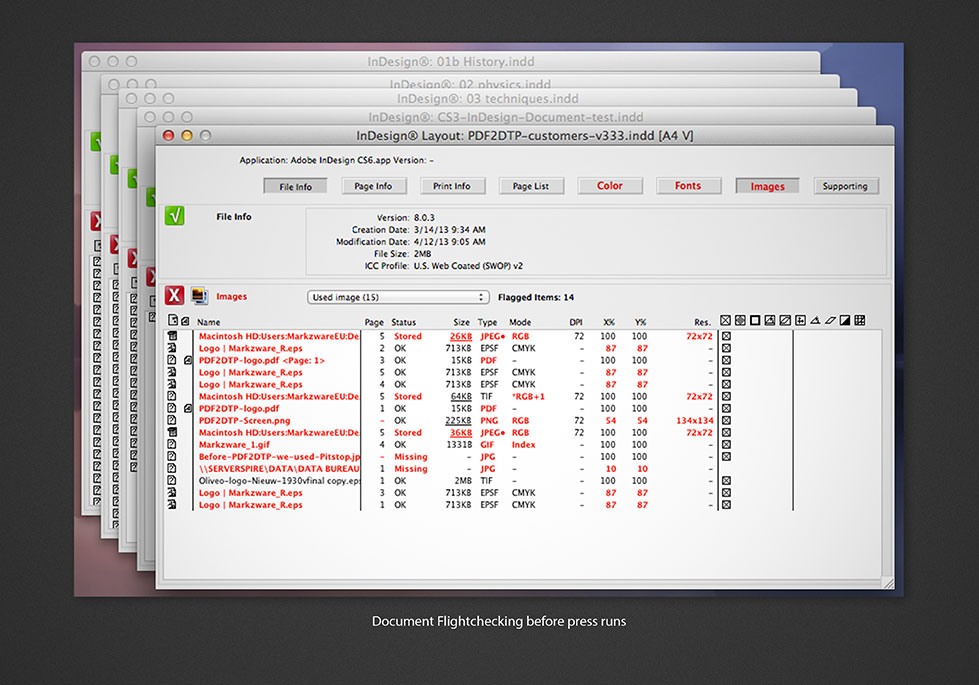The image size is (979, 685).
Task: Sort the list by the Status column header
Action: [x=404, y=323]
